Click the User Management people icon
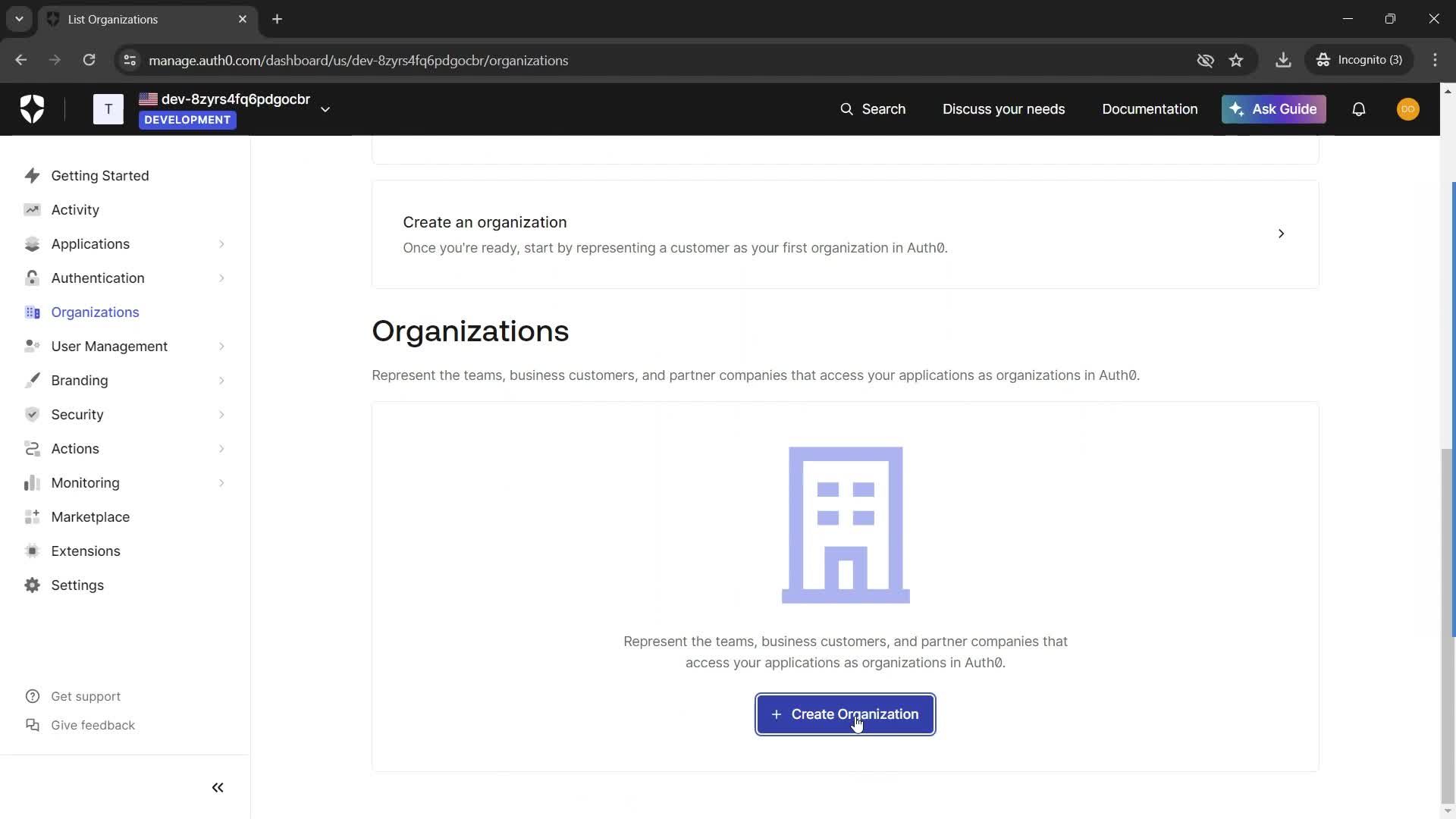 coord(32,347)
